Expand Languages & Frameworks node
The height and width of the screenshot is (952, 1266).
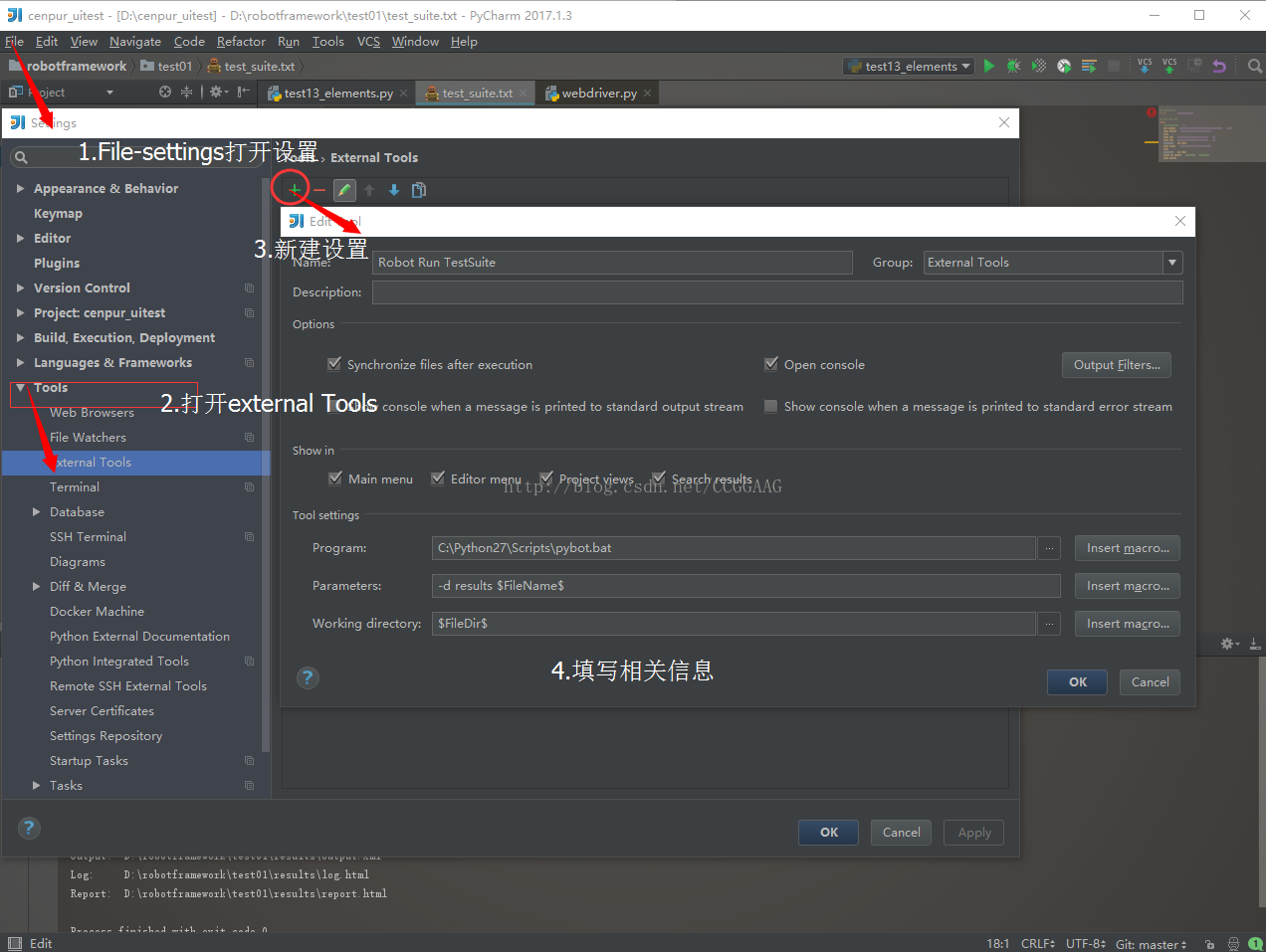point(20,362)
